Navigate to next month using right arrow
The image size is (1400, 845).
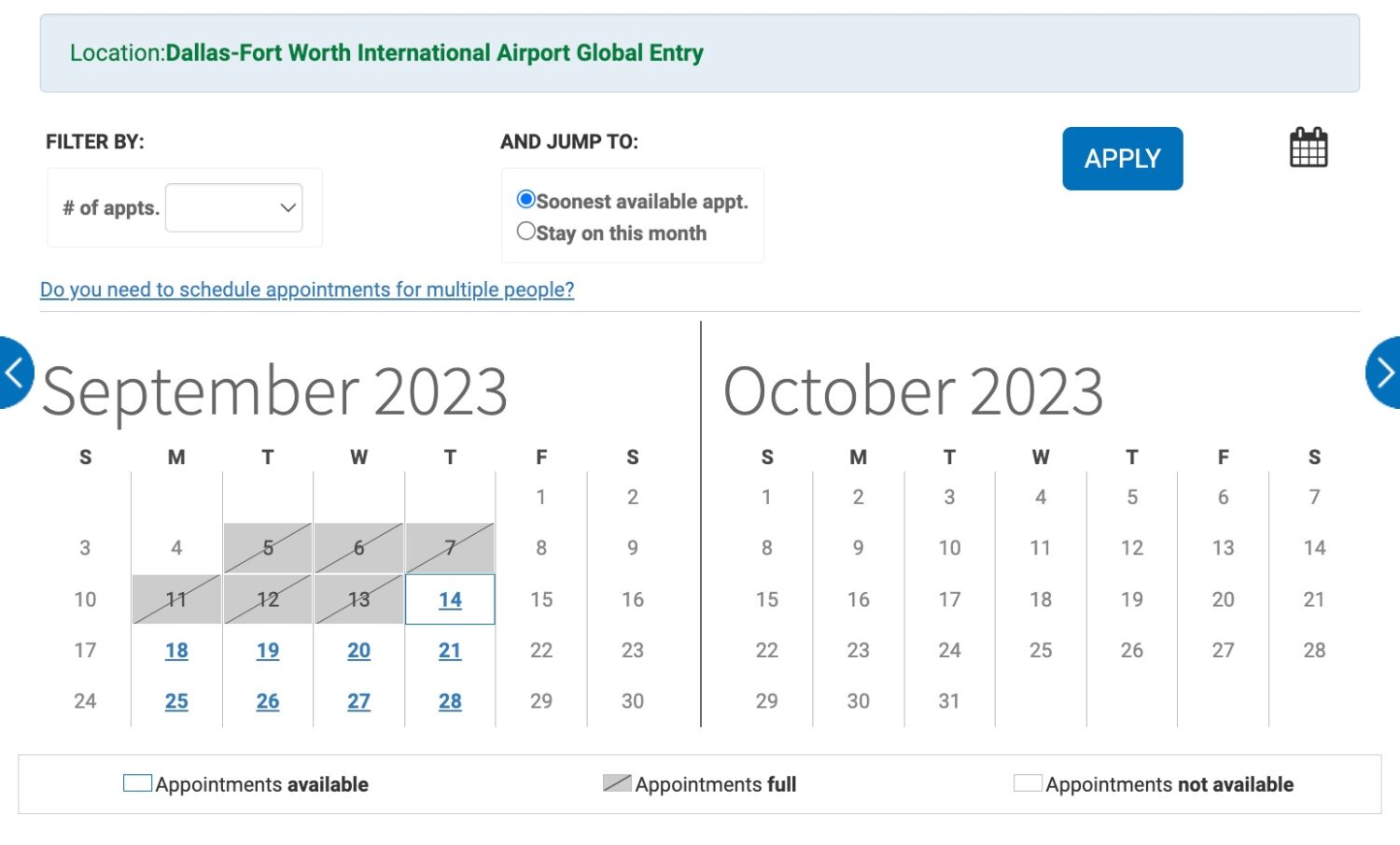[x=1385, y=372]
